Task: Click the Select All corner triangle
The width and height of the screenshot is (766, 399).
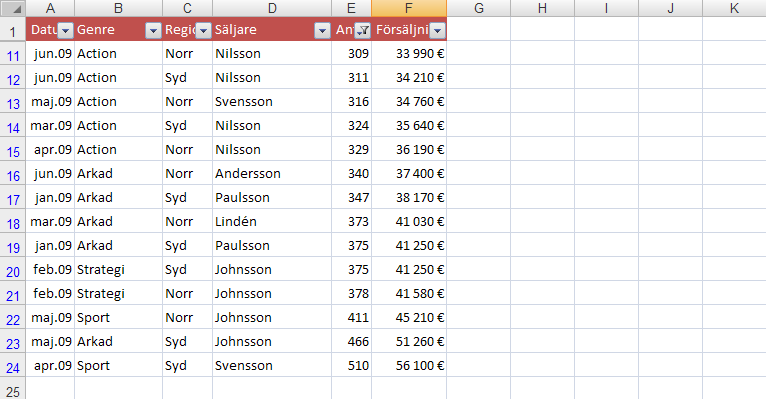Action: tap(13, 8)
